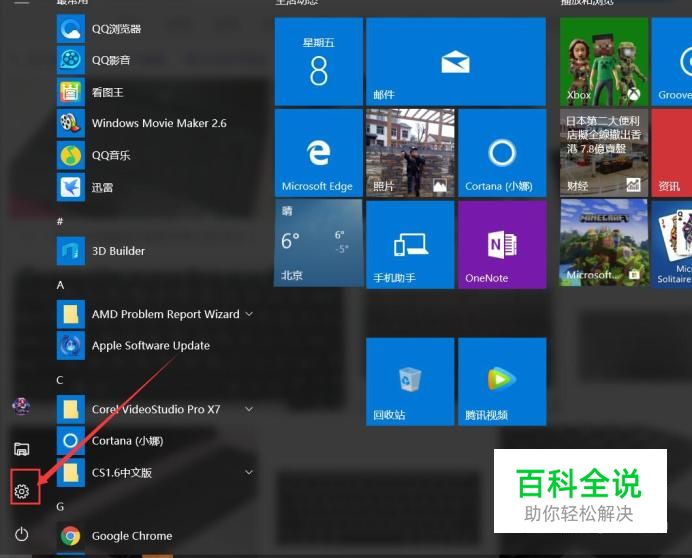Viewport: 692px width, 558px height.
Task: Open 手机助手 tile
Action: click(410, 245)
